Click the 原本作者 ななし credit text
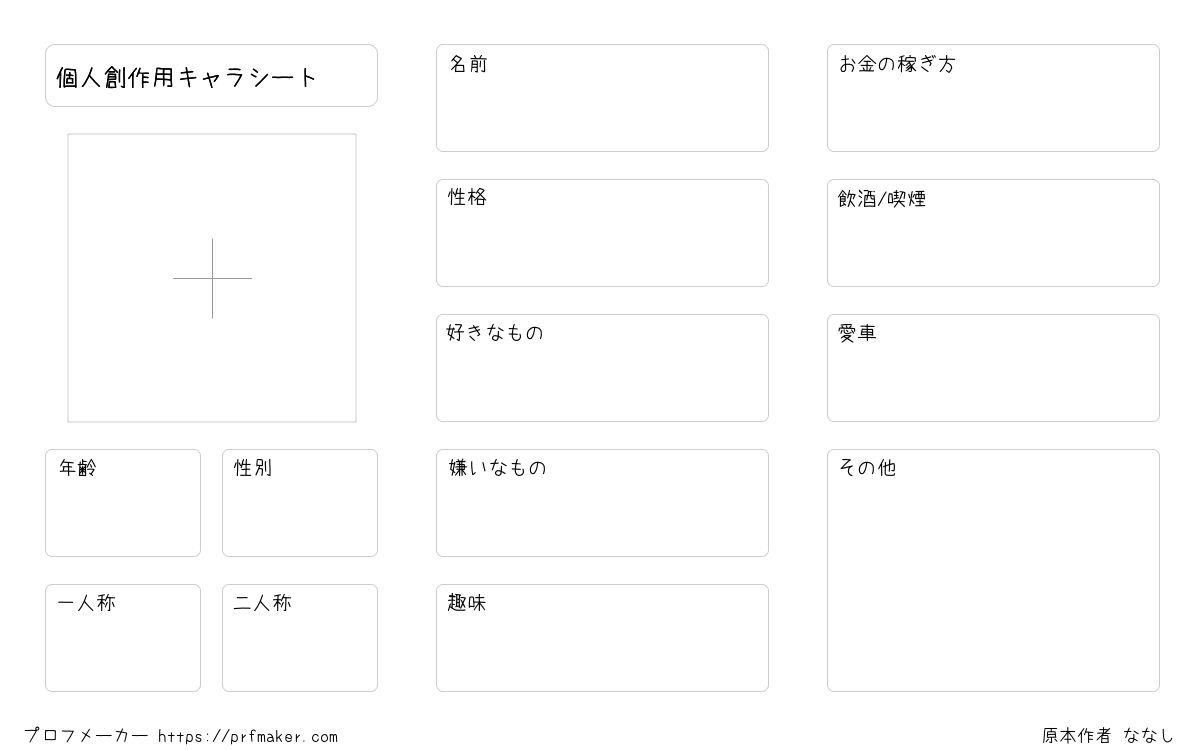The width and height of the screenshot is (1200, 750). point(1108,736)
